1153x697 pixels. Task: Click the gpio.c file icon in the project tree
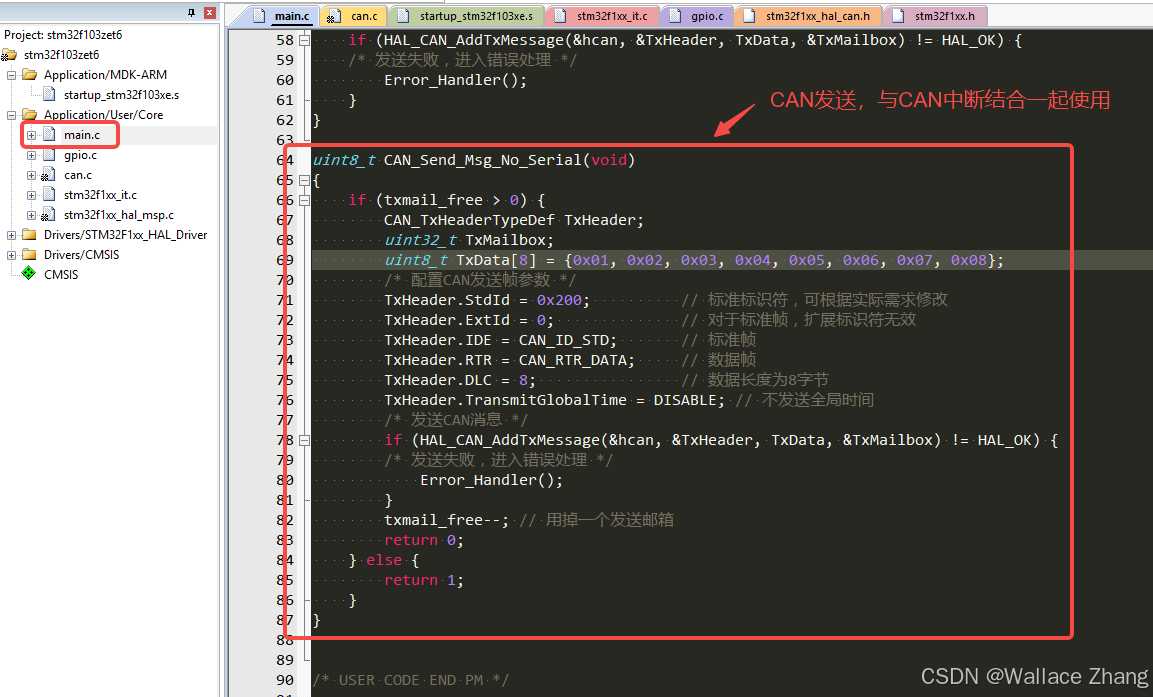(x=49, y=155)
